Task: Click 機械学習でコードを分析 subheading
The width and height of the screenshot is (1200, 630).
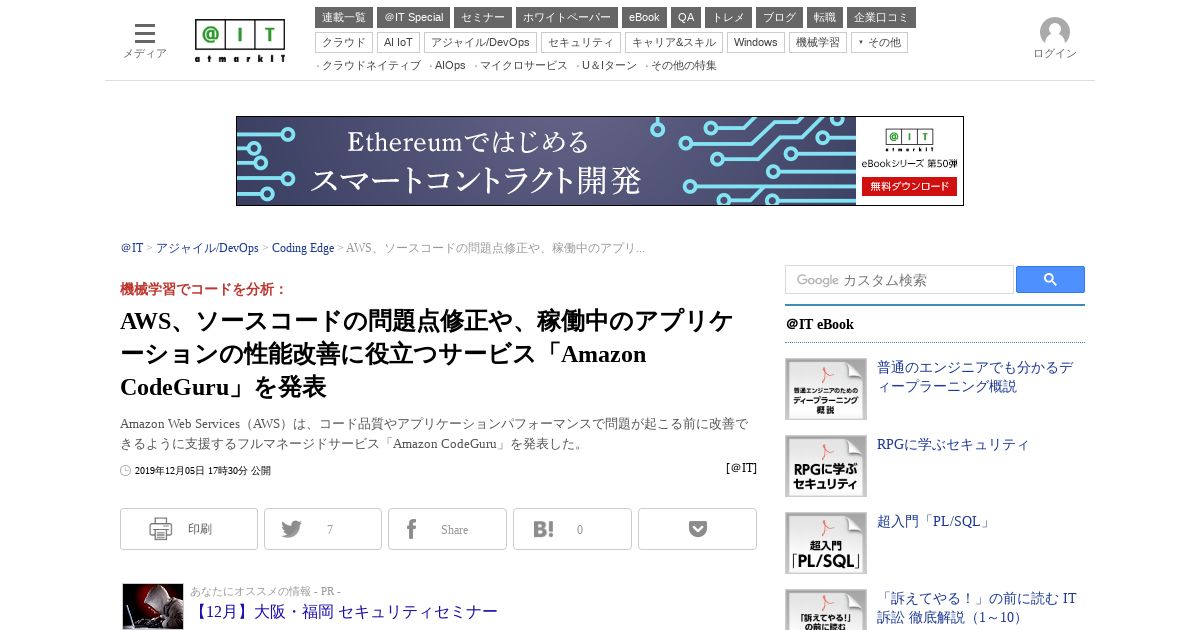Action: pyautogui.click(x=204, y=289)
